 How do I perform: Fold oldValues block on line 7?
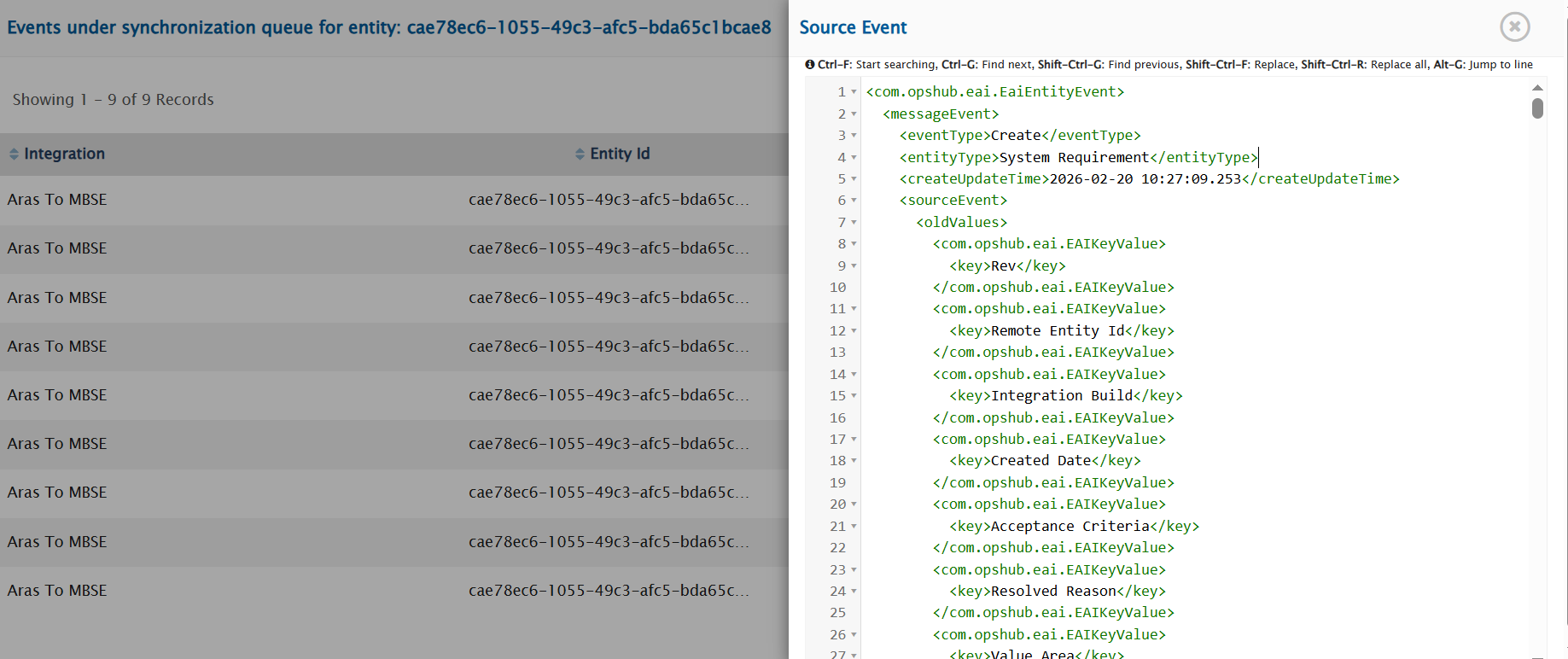click(854, 223)
